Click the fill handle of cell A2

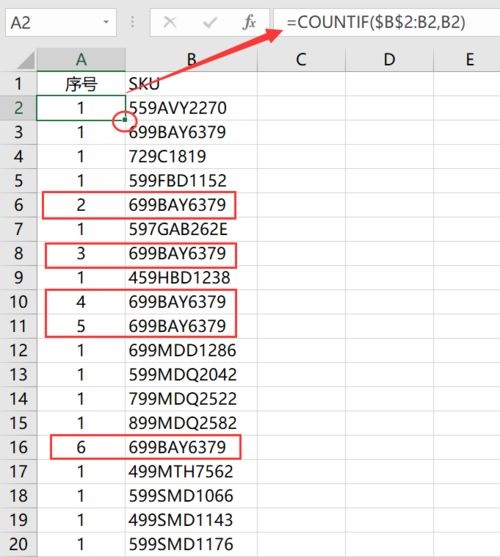pos(125,120)
